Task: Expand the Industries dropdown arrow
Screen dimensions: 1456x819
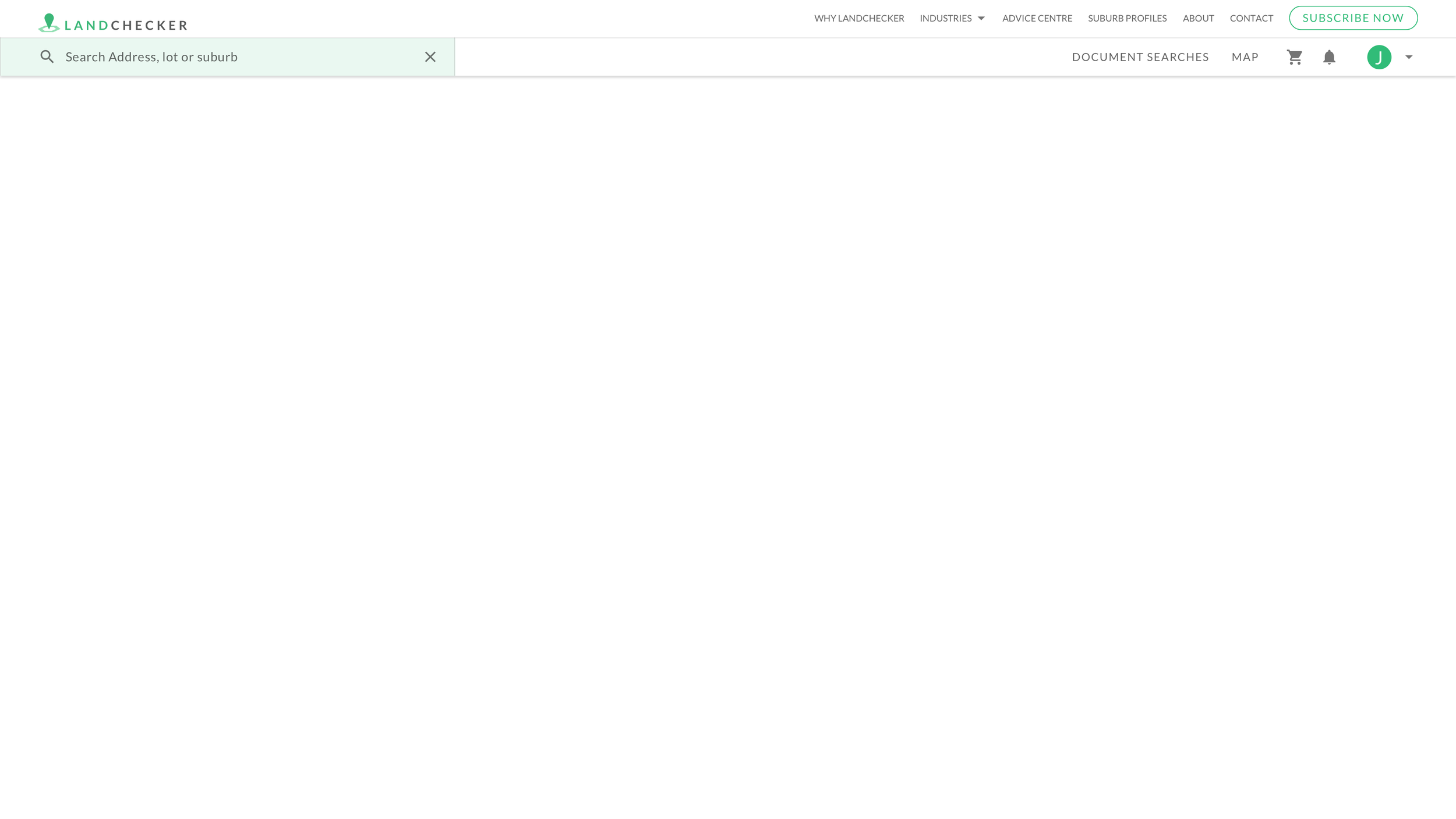Action: point(981,19)
